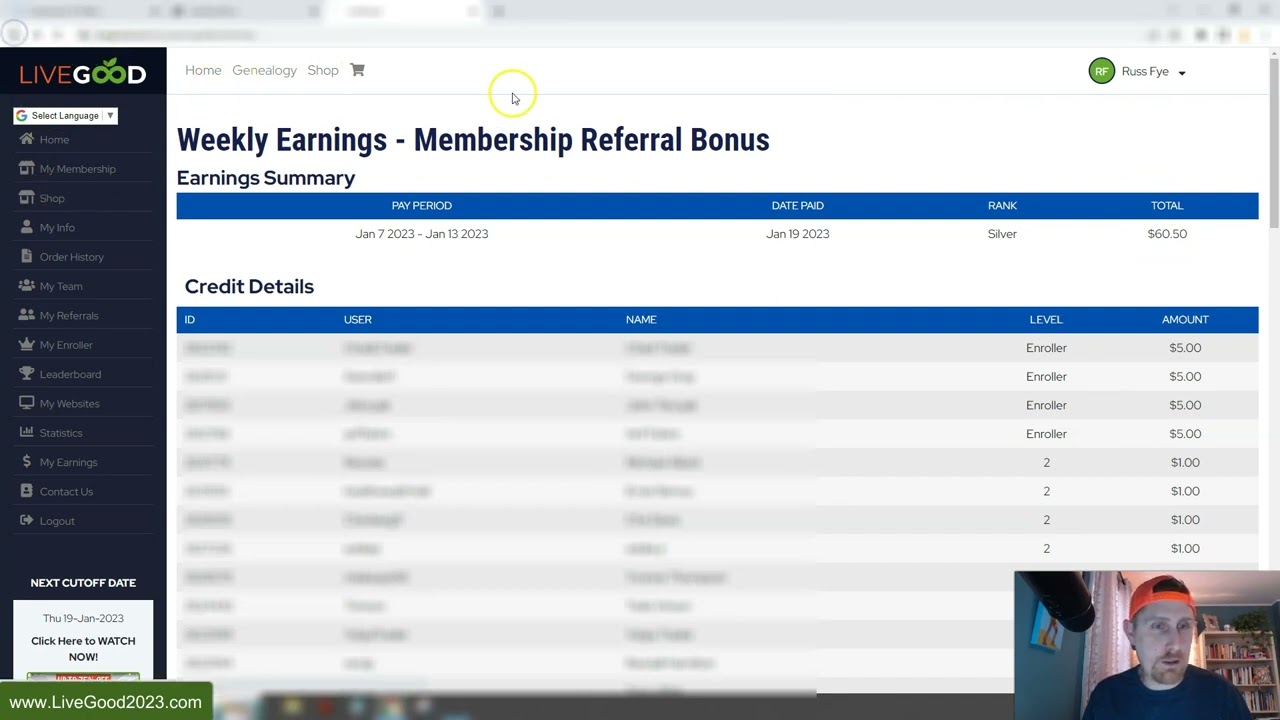The image size is (1280, 720).
Task: Open Genealogy in the top navigation
Action: pyautogui.click(x=264, y=70)
